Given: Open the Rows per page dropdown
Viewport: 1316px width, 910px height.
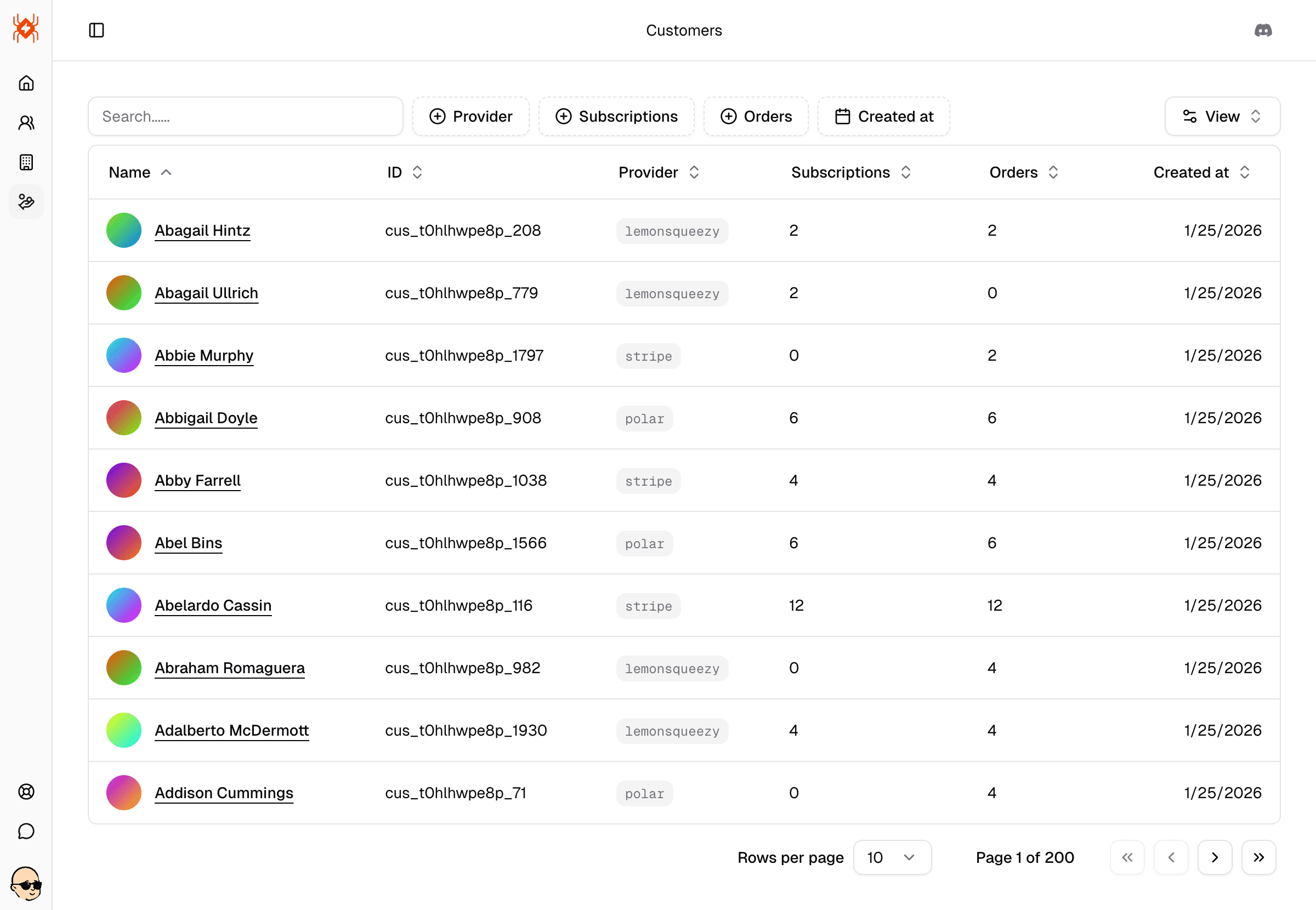Looking at the screenshot, I should [x=892, y=857].
